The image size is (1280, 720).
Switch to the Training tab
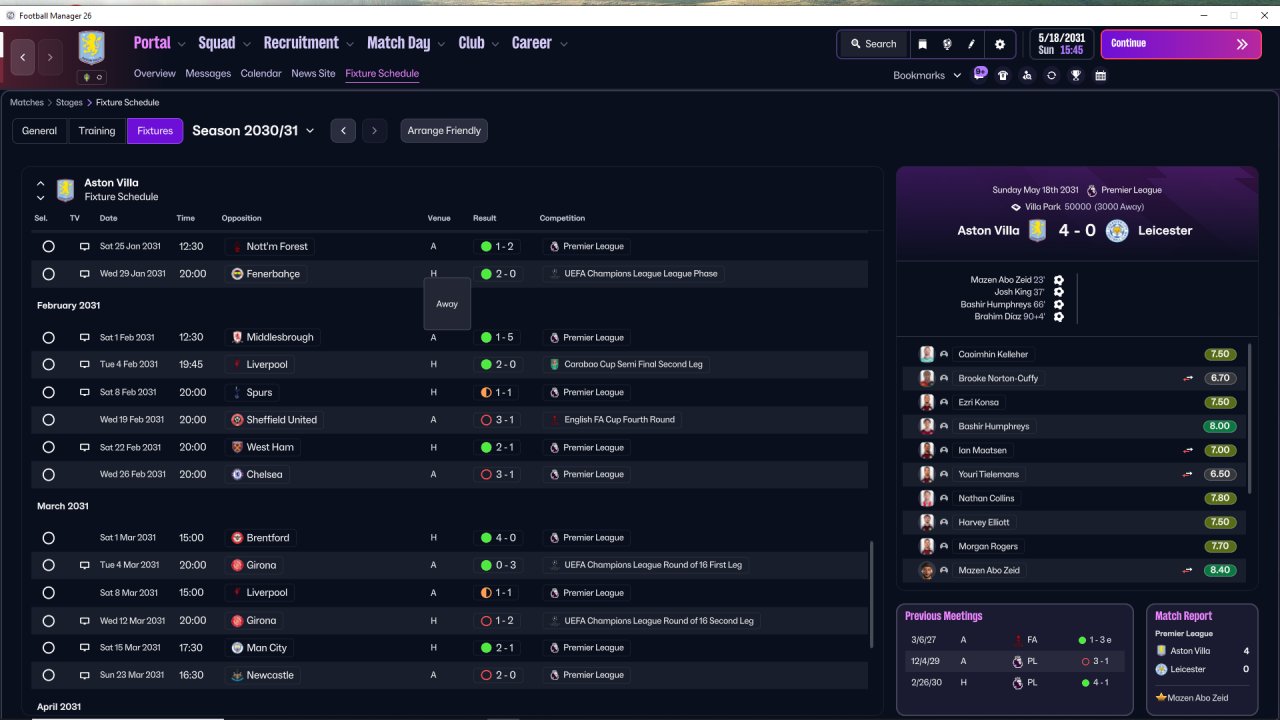[97, 131]
